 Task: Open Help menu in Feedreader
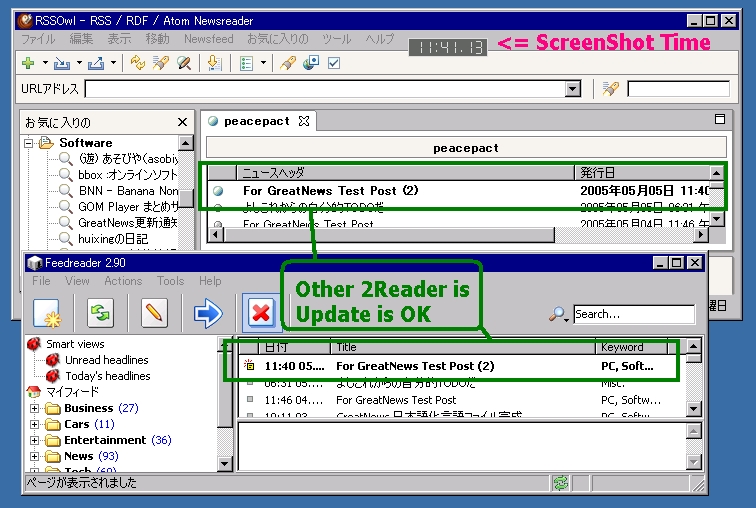210,281
